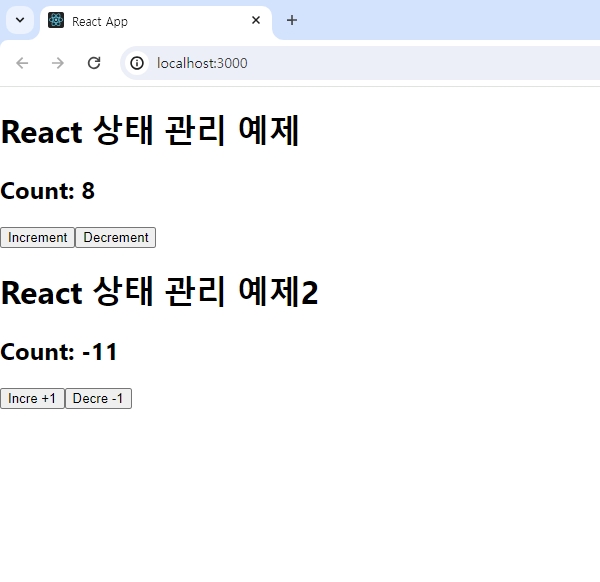Screen dimensions: 600x582
Task: Reload the localhost page
Action: pos(94,63)
